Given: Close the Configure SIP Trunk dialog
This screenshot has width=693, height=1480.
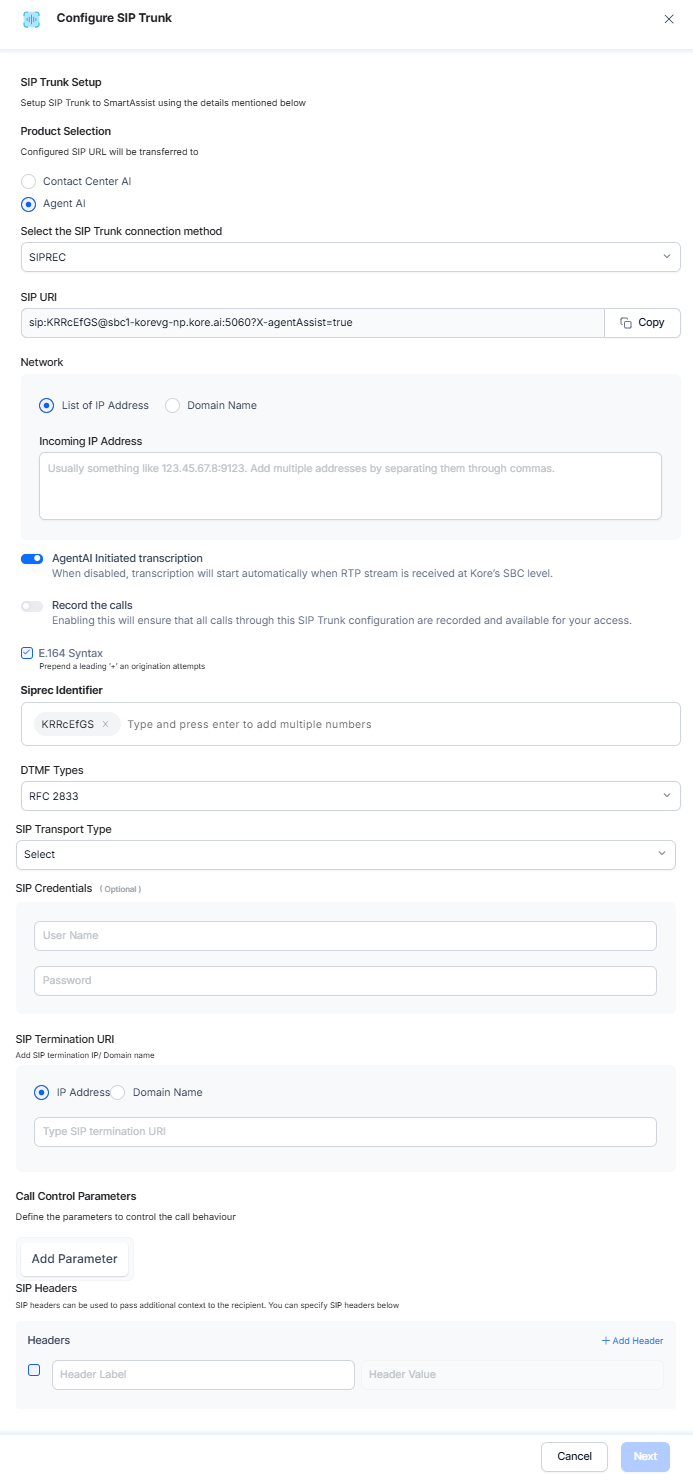Looking at the screenshot, I should (669, 19).
